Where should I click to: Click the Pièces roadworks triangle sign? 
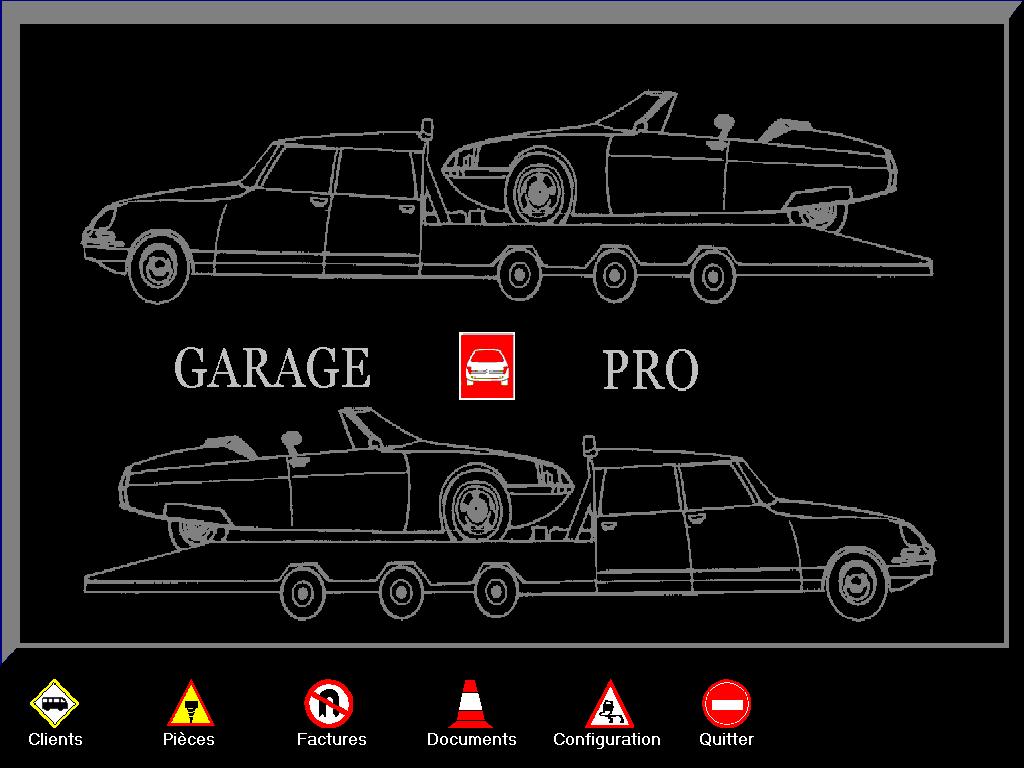tap(189, 703)
